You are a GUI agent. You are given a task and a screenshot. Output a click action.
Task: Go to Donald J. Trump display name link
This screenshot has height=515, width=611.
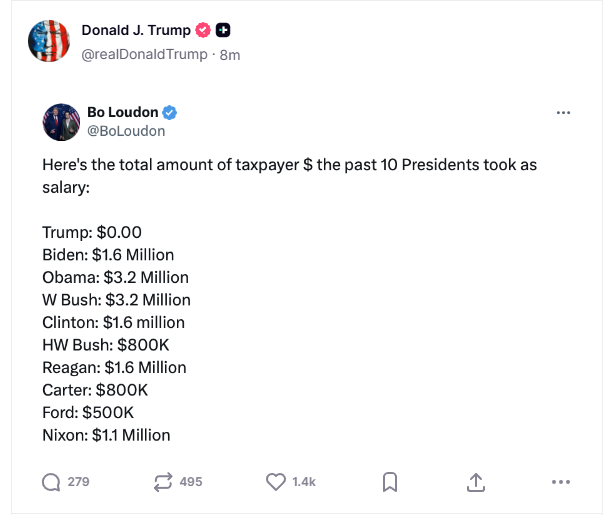[x=136, y=30]
